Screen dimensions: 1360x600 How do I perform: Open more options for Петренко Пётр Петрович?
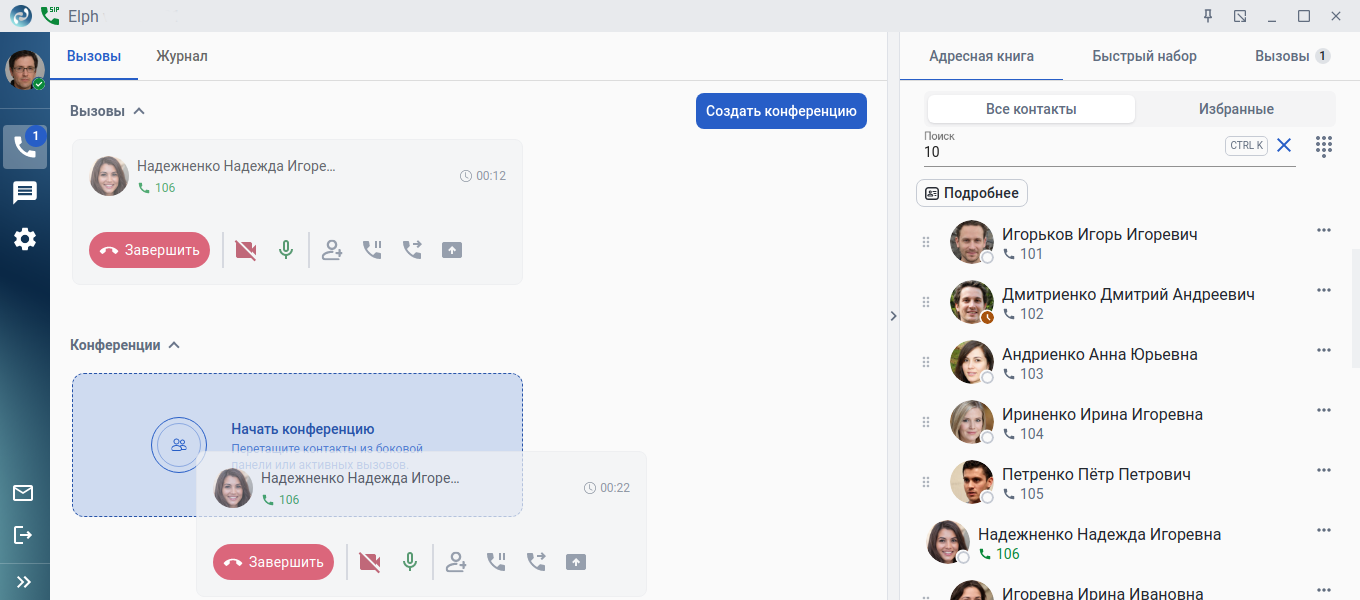tap(1324, 470)
